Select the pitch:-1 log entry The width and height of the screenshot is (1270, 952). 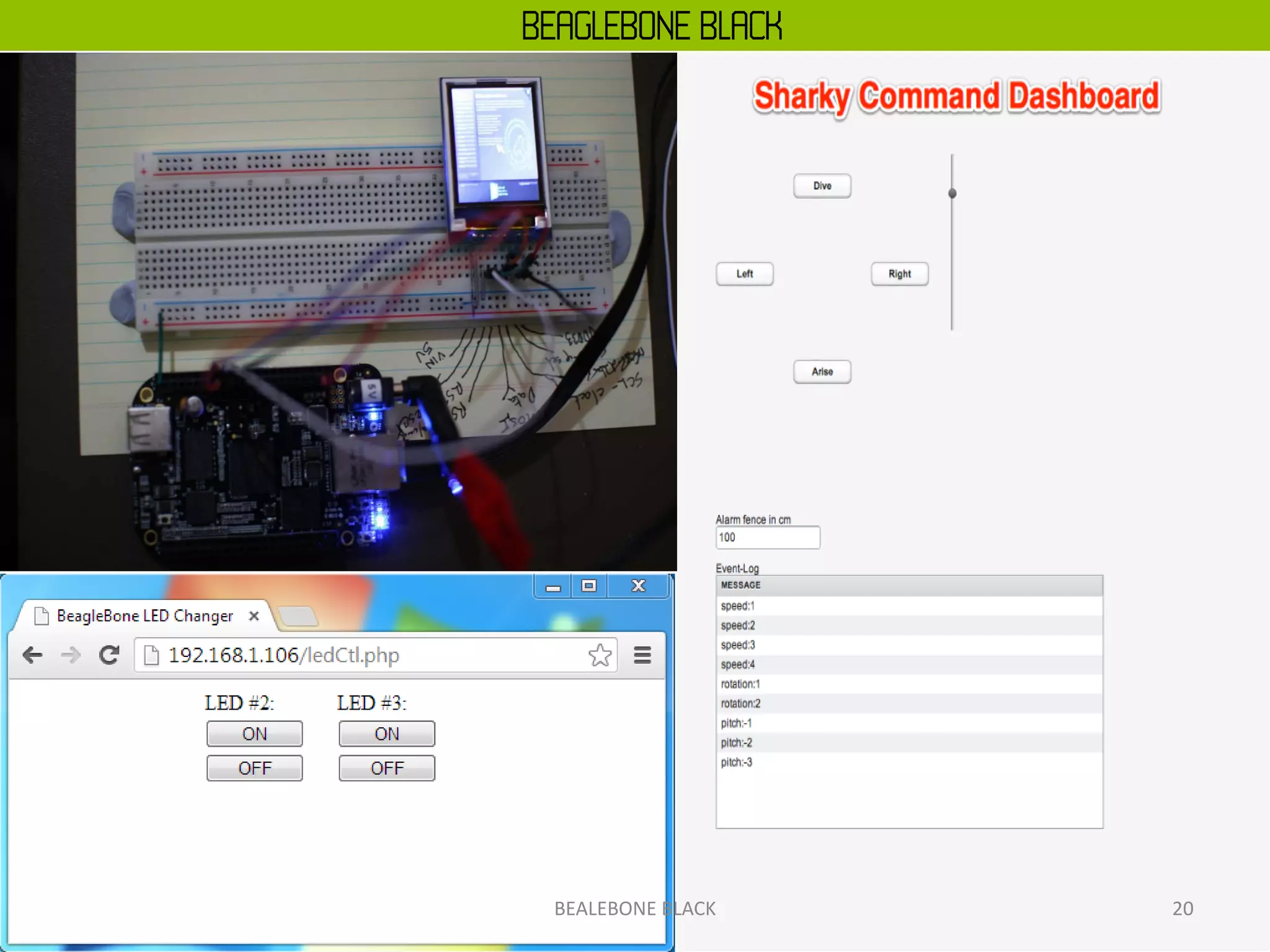909,723
